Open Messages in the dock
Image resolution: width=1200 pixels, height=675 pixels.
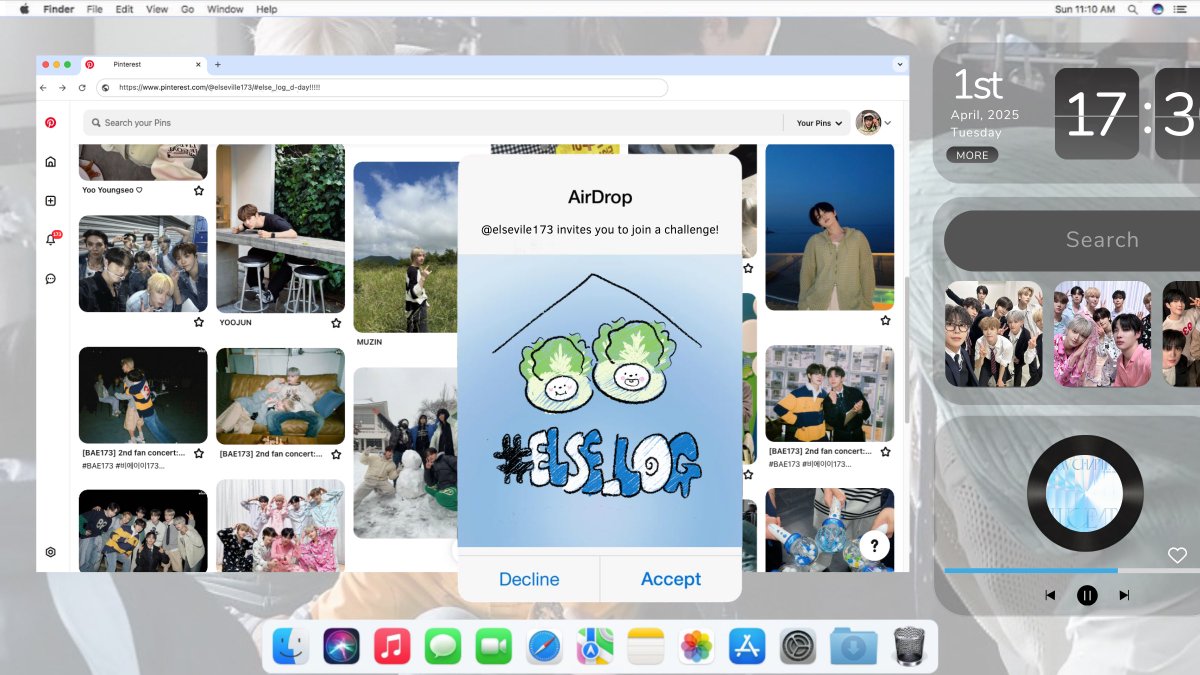(x=443, y=646)
